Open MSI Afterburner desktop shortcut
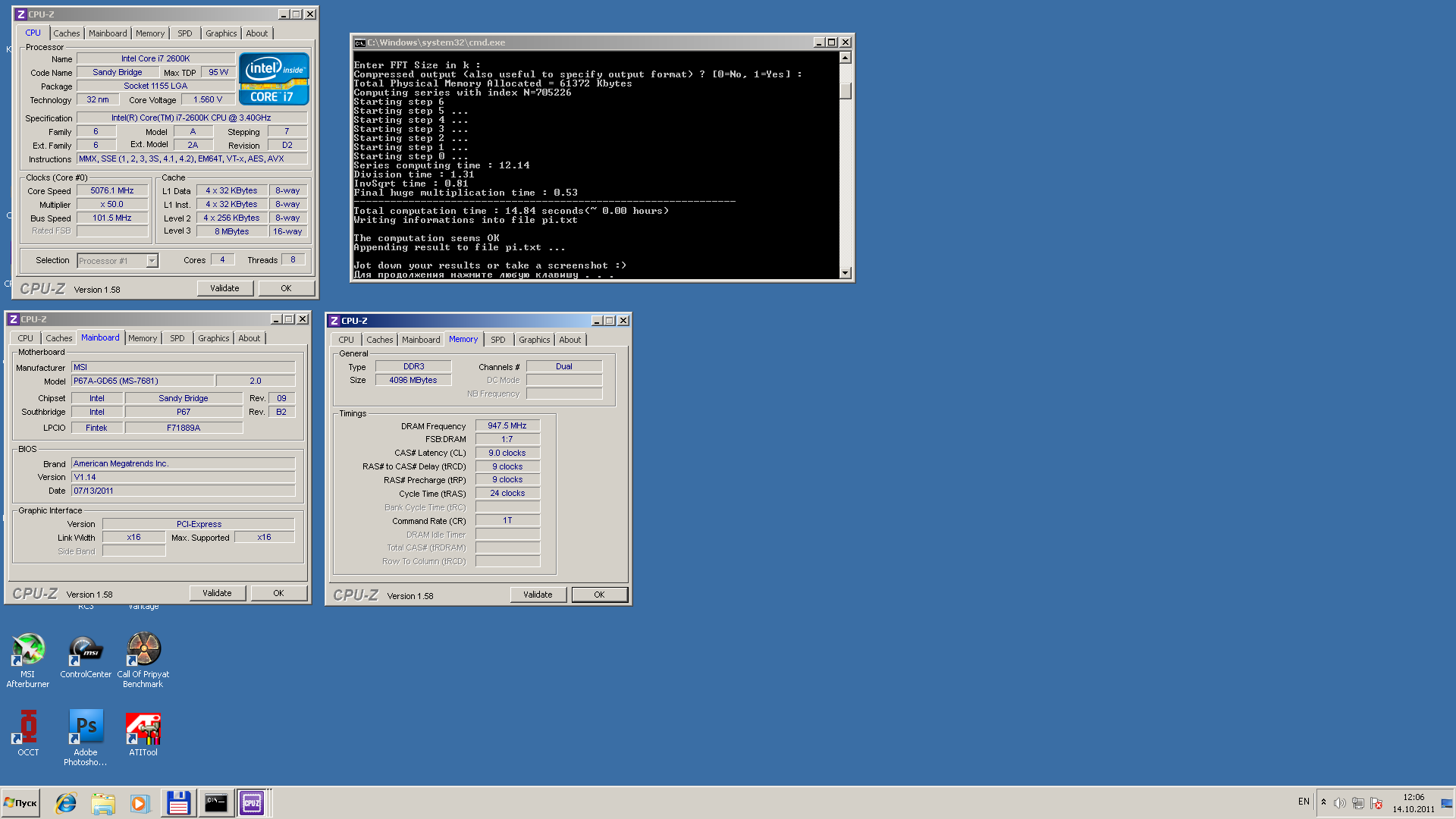The height and width of the screenshot is (819, 1456). 28,660
